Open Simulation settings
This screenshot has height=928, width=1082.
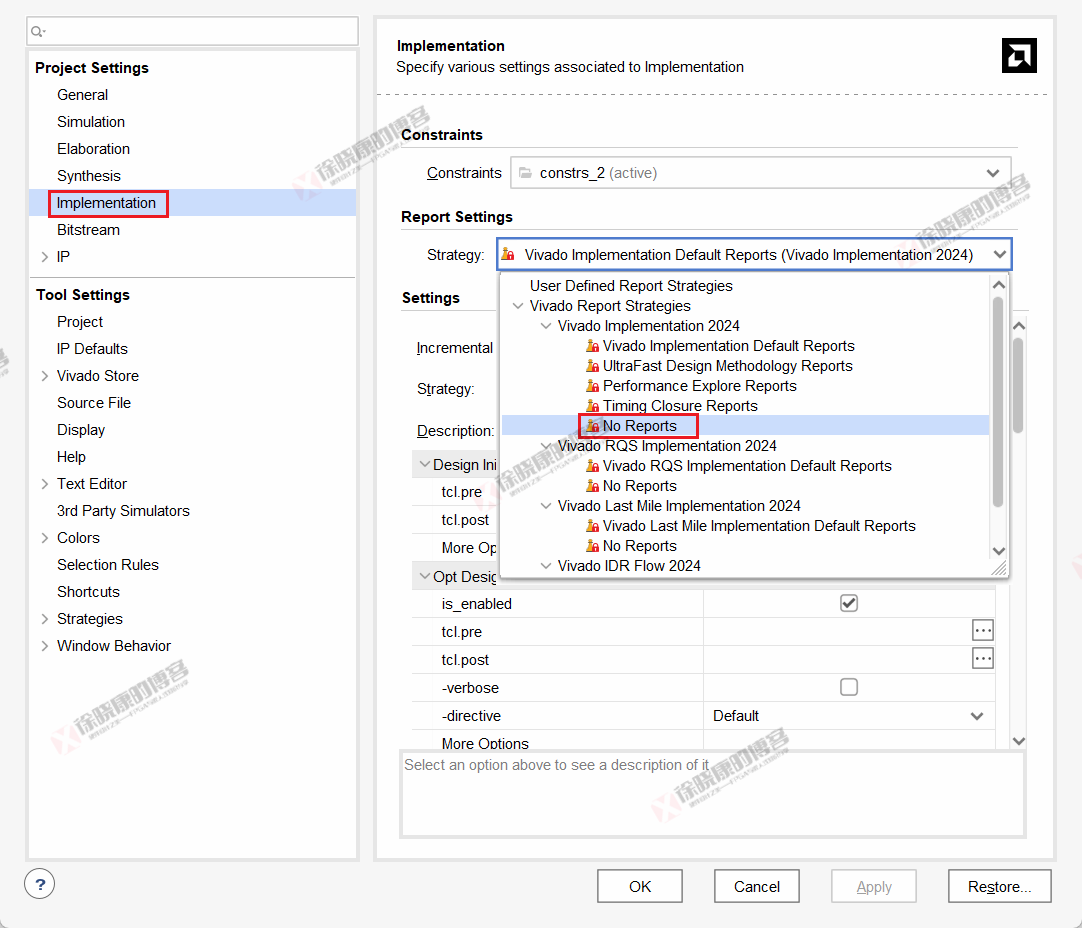(91, 121)
